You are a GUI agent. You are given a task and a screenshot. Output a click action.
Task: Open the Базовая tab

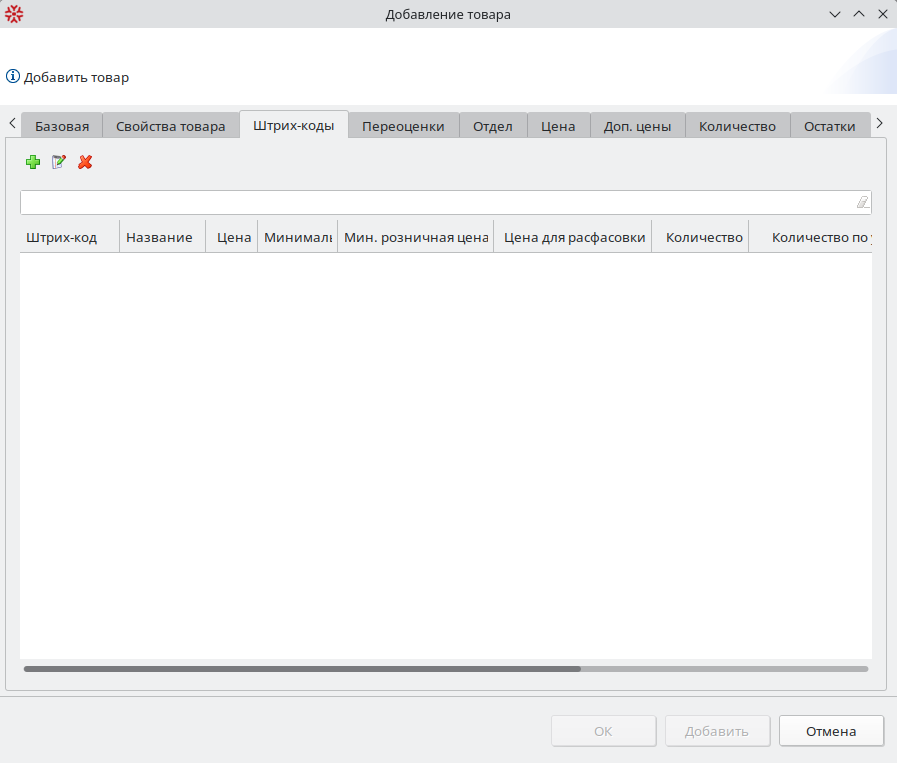tap(62, 126)
